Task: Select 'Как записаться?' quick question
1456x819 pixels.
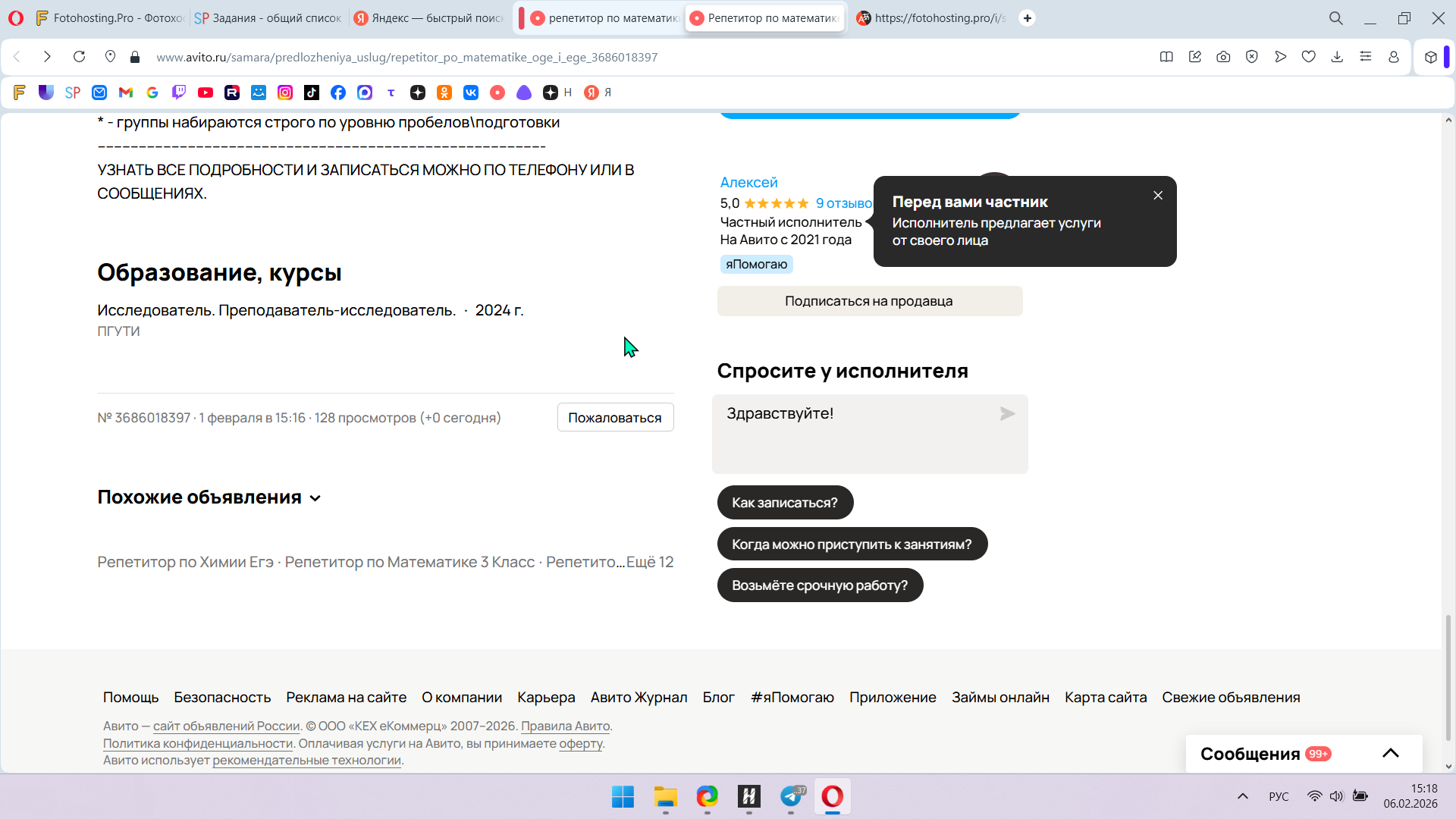Action: point(785,503)
